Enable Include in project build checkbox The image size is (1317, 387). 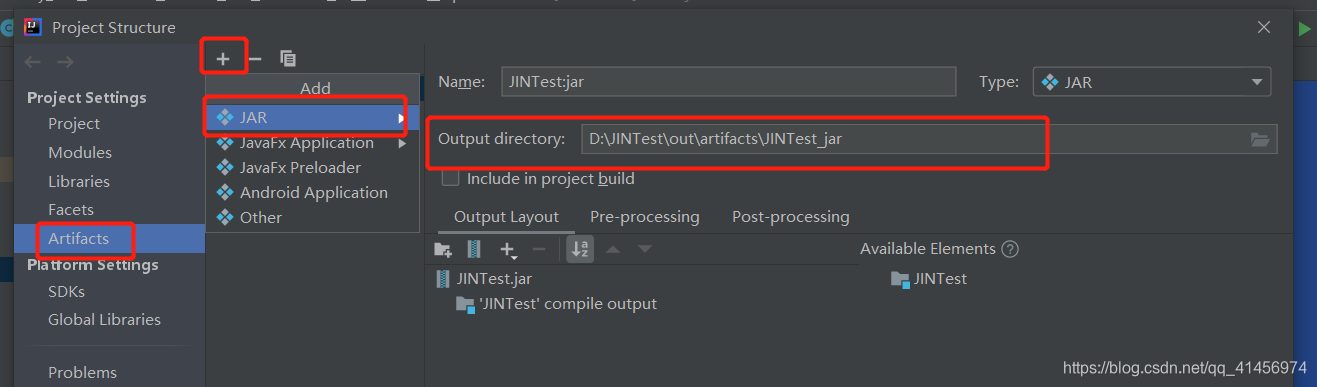(451, 178)
